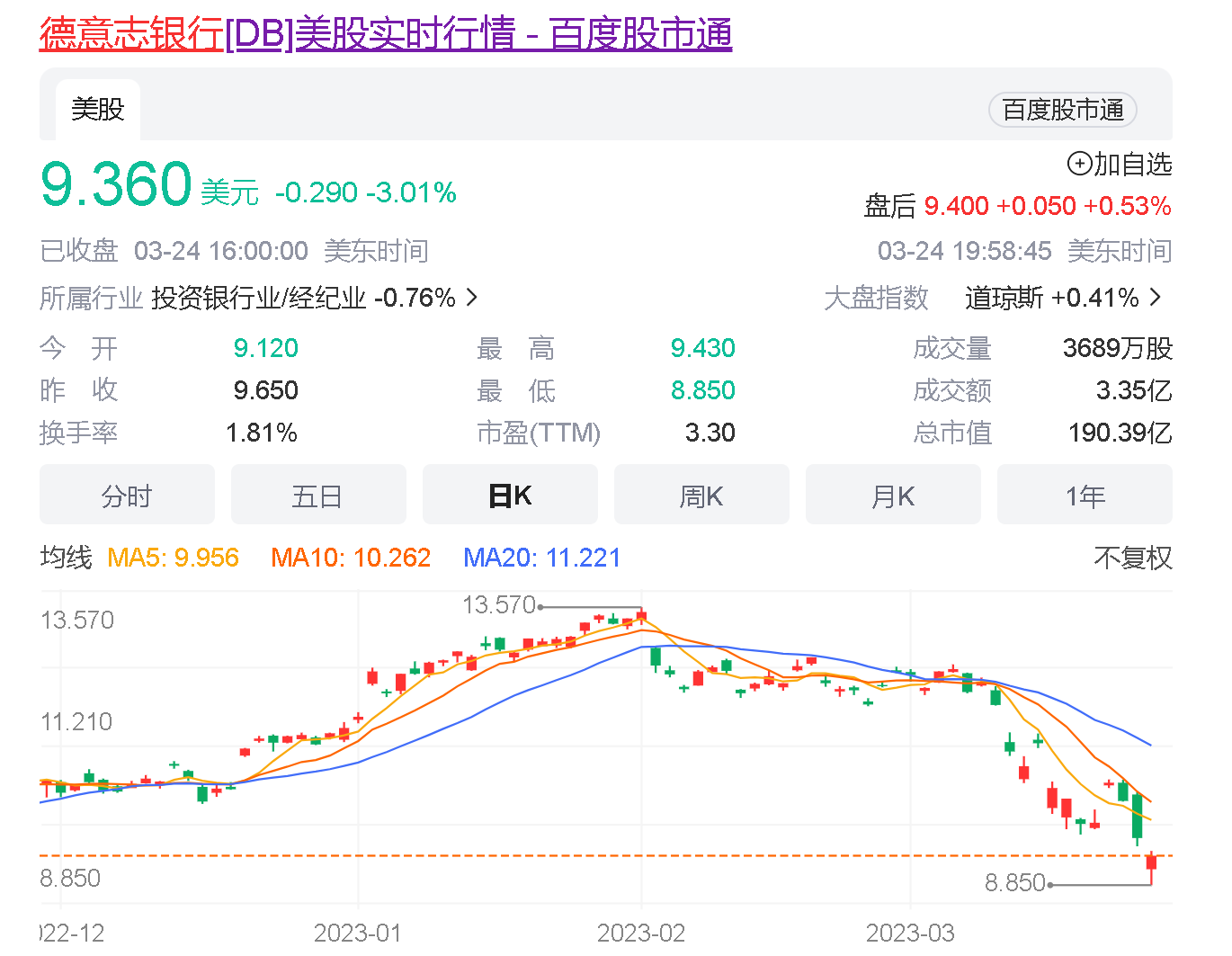Click the 已收盘 03-24 16:00:00 timestamp
Image resolution: width=1232 pixels, height=956 pixels.
tap(234, 251)
